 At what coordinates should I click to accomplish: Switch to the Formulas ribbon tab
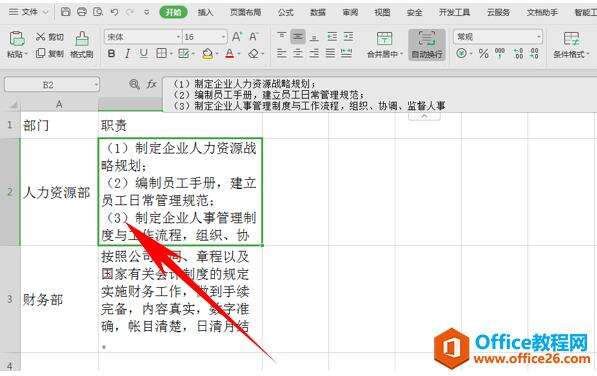click(286, 12)
